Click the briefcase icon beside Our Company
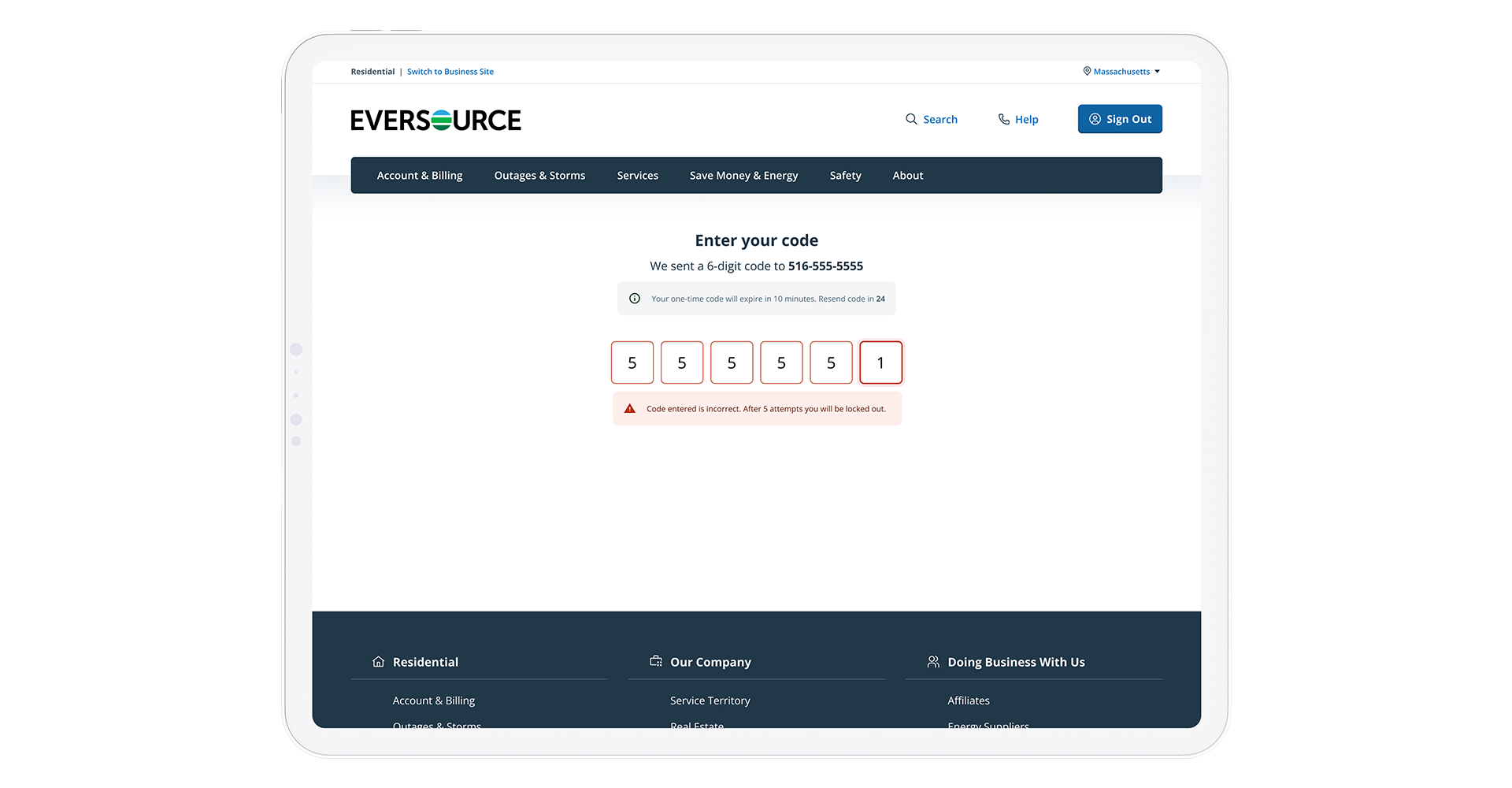The height and width of the screenshot is (788, 1512). (656, 661)
